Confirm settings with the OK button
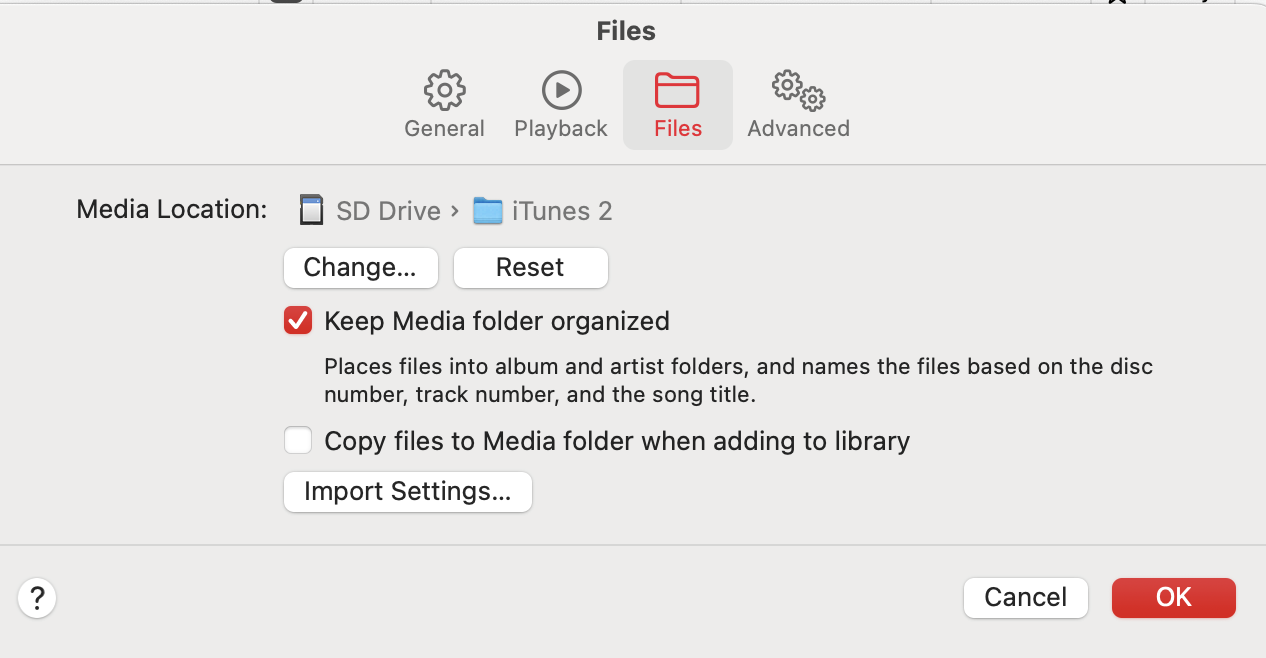Viewport: 1266px width, 658px height. [1173, 598]
